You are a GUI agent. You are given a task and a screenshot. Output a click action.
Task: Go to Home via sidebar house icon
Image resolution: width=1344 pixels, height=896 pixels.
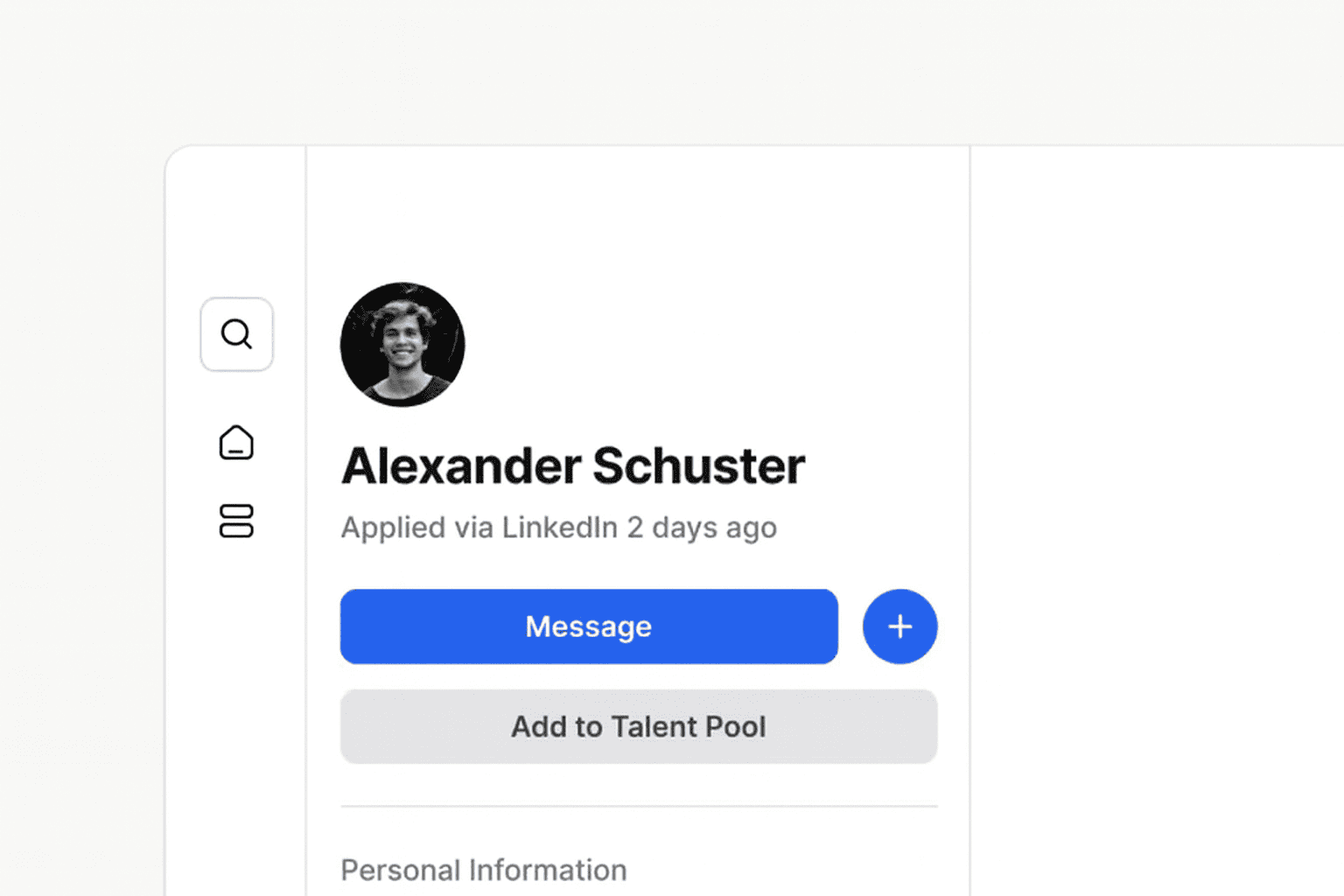236,443
